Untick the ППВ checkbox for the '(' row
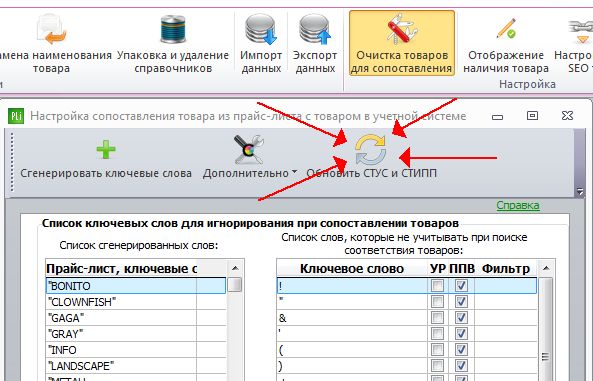Screen dimensions: 593x381 point(461,350)
